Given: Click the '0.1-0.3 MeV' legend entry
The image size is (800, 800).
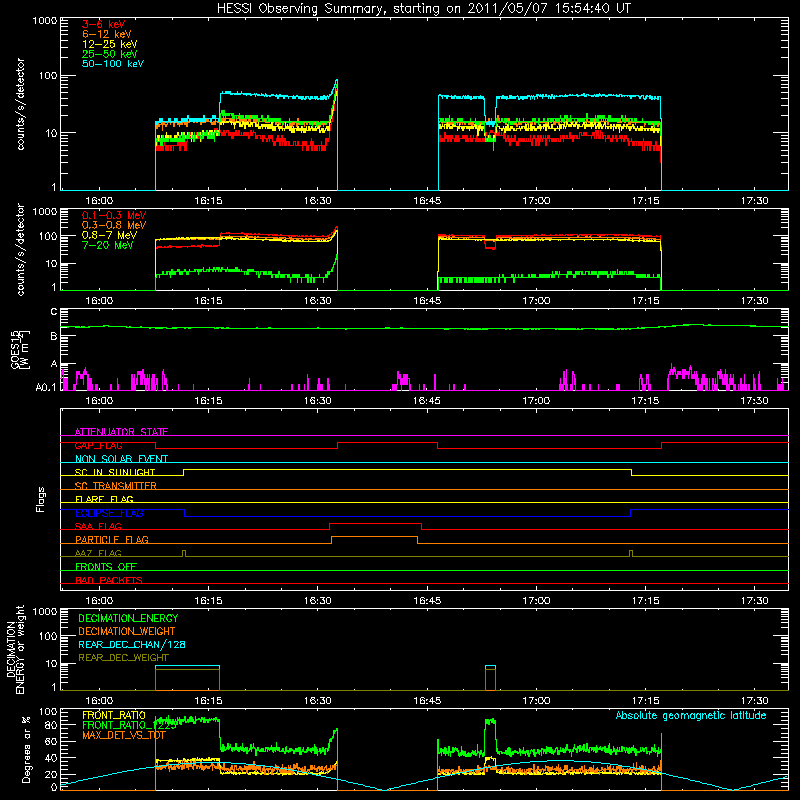Looking at the screenshot, I should pyautogui.click(x=114, y=215).
